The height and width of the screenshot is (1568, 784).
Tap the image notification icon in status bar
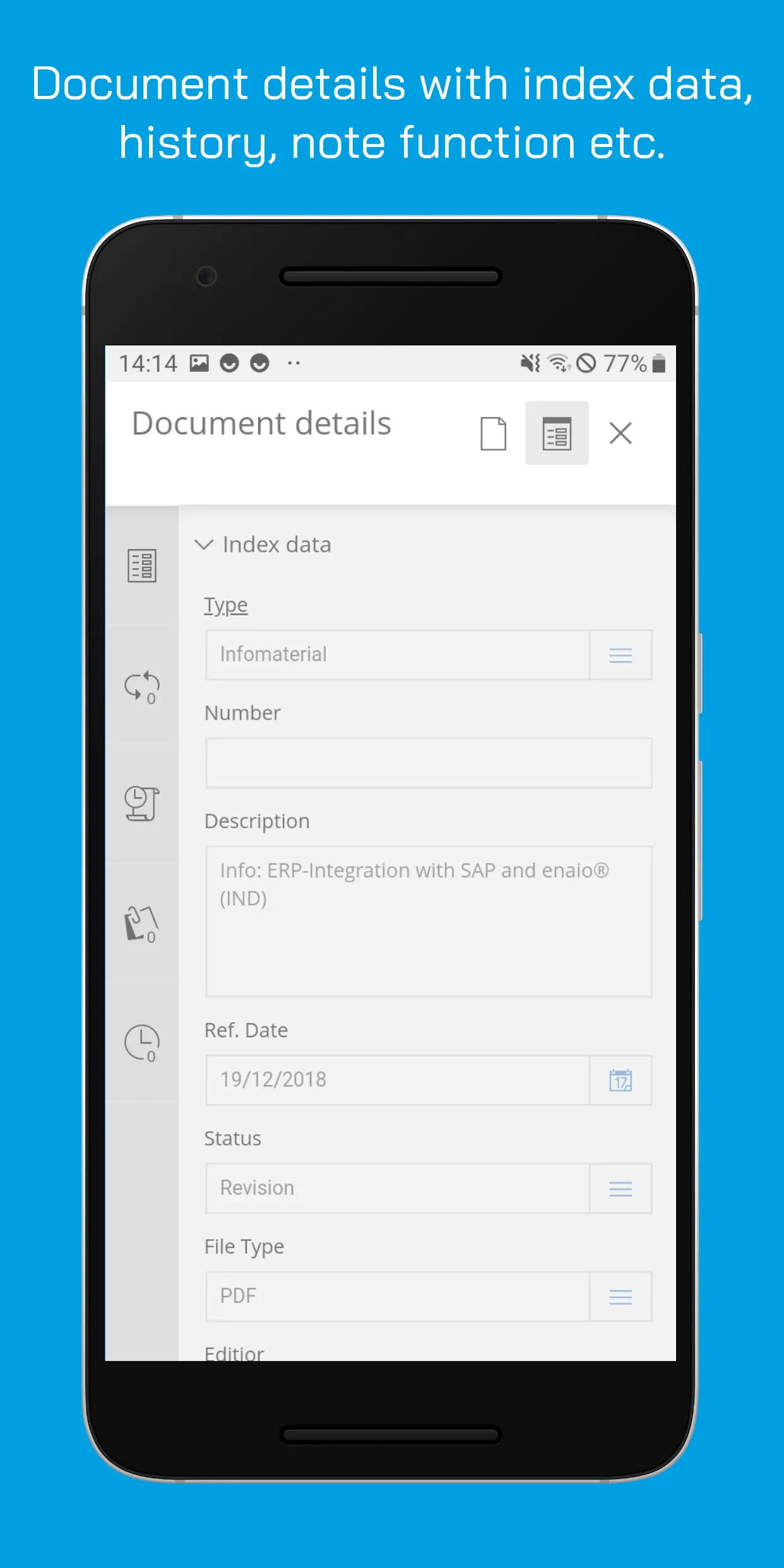[199, 363]
